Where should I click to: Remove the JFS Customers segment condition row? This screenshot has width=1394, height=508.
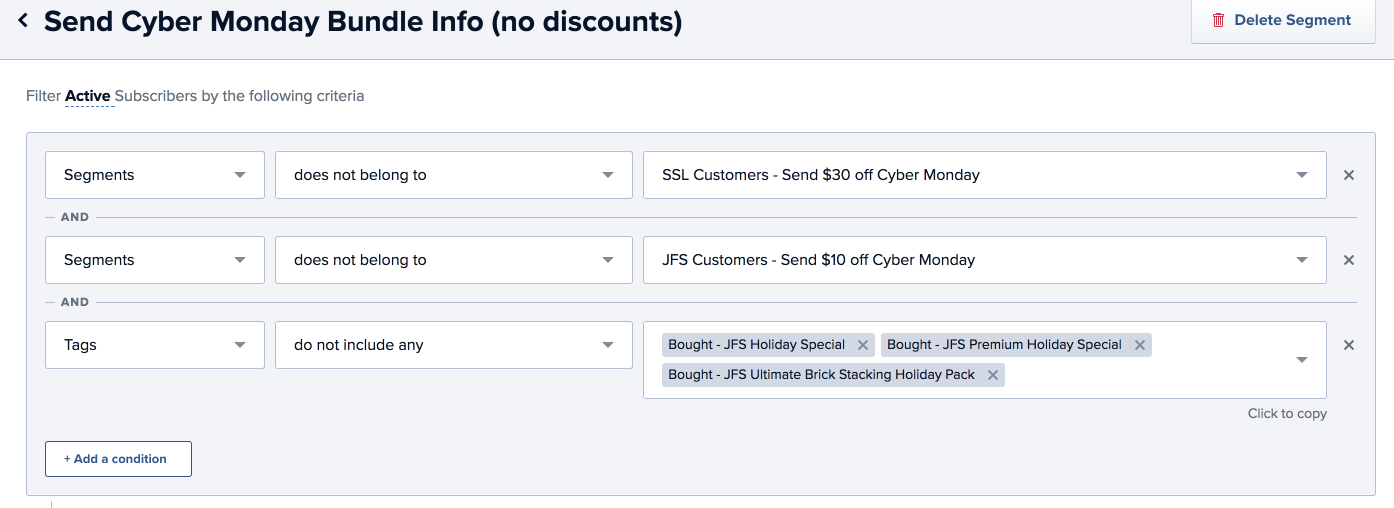pyautogui.click(x=1348, y=260)
